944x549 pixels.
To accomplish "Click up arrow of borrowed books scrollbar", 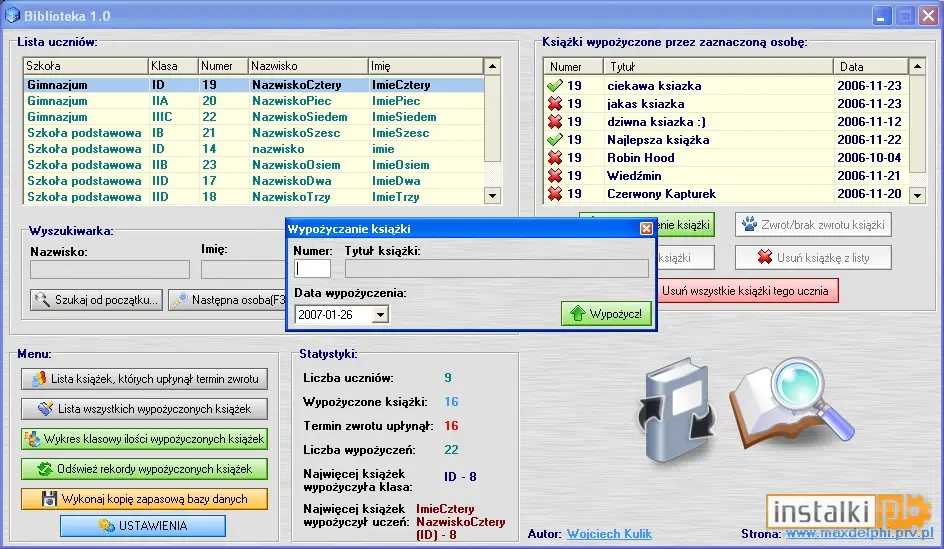I will click(917, 66).
